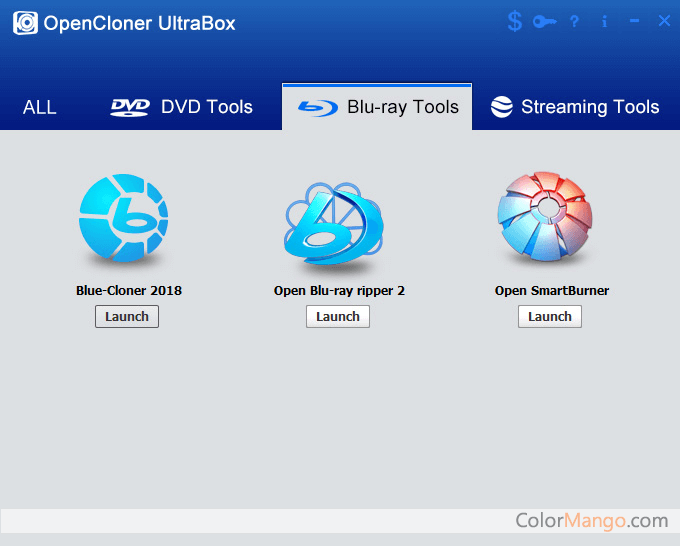Launch Open Blu-ray ripper 2
Screen dimensions: 680x546
pos(338,317)
